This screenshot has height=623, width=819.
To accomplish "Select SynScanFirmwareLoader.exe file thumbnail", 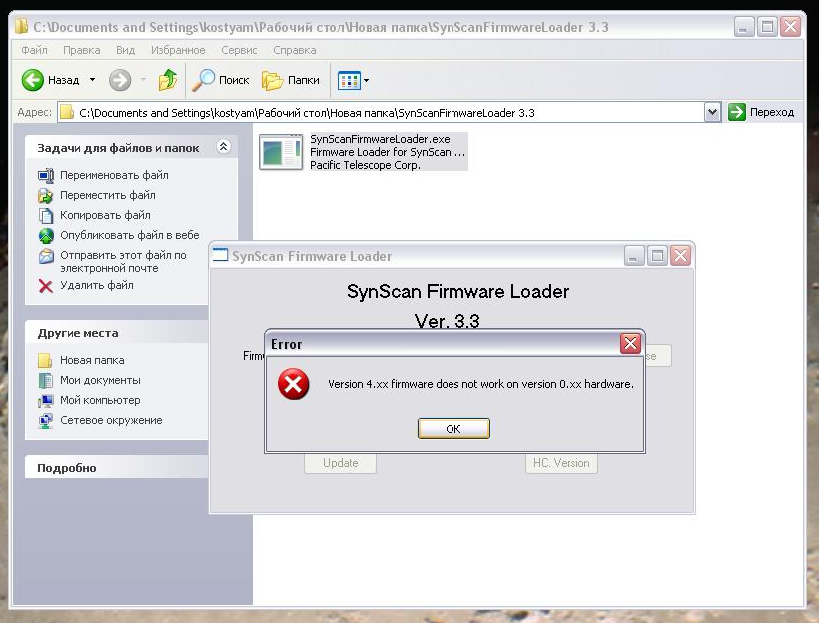I will tap(281, 152).
